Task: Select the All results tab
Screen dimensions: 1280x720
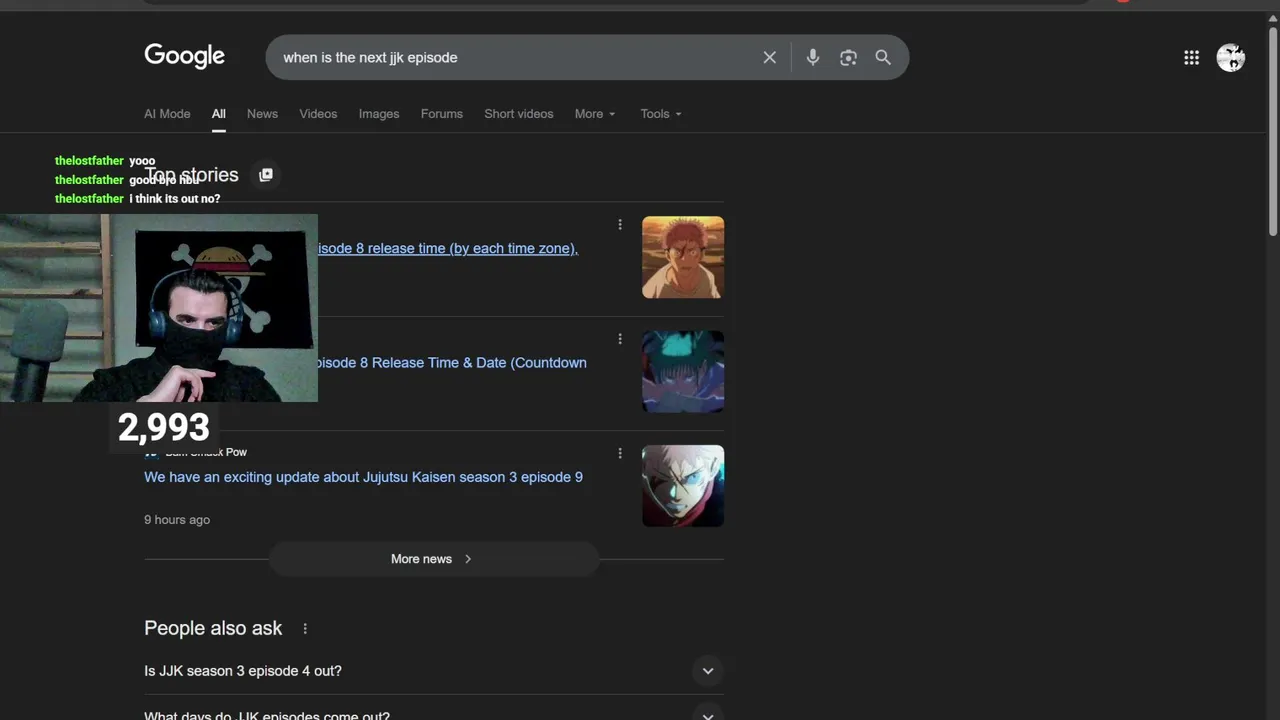Action: point(218,114)
